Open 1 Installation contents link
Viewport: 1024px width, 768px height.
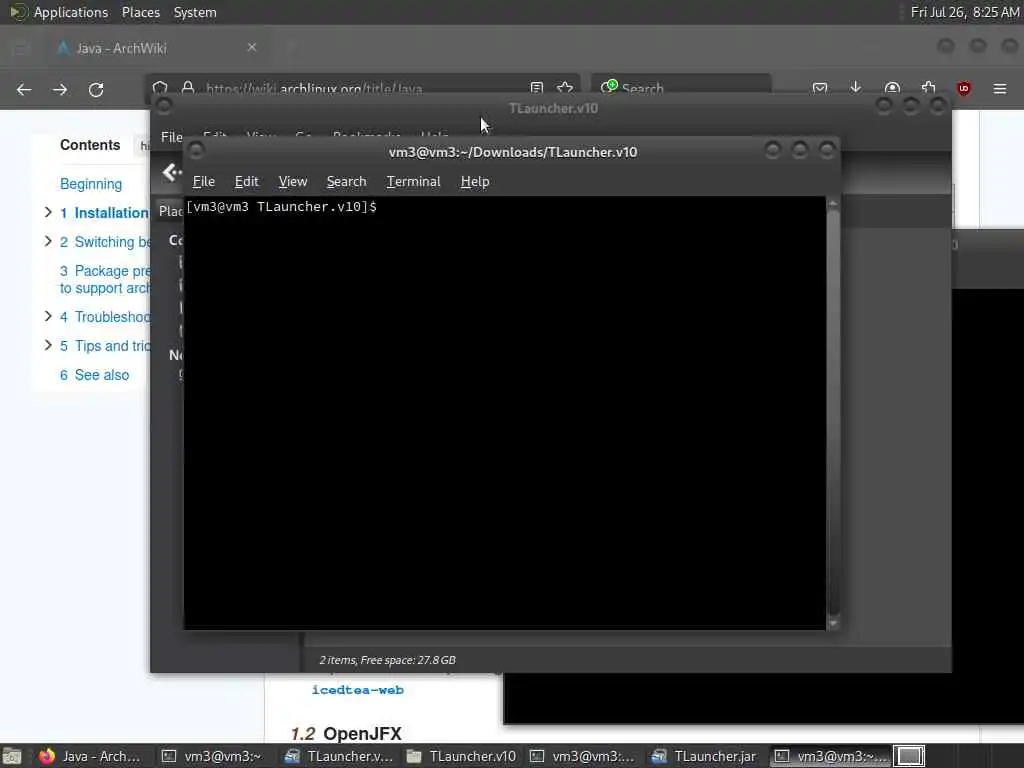click(x=104, y=213)
